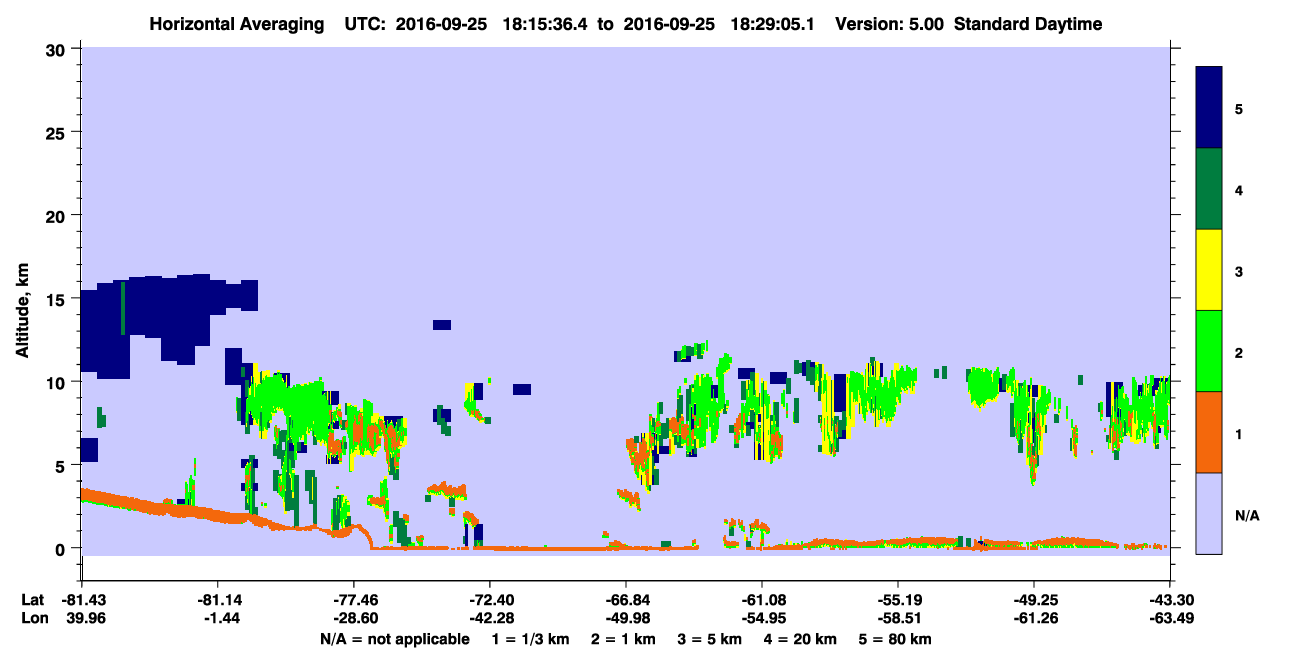
Task: Click the lavender N/A legend swatch
Action: (1209, 512)
